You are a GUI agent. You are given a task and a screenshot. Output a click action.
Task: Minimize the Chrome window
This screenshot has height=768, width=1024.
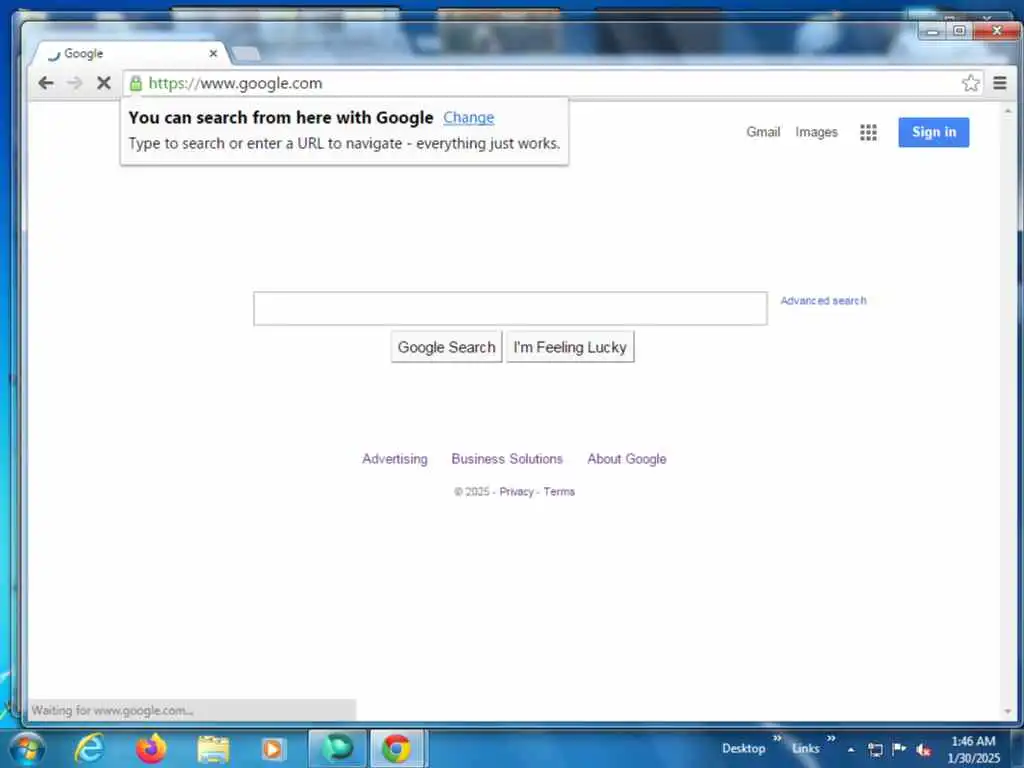[932, 31]
